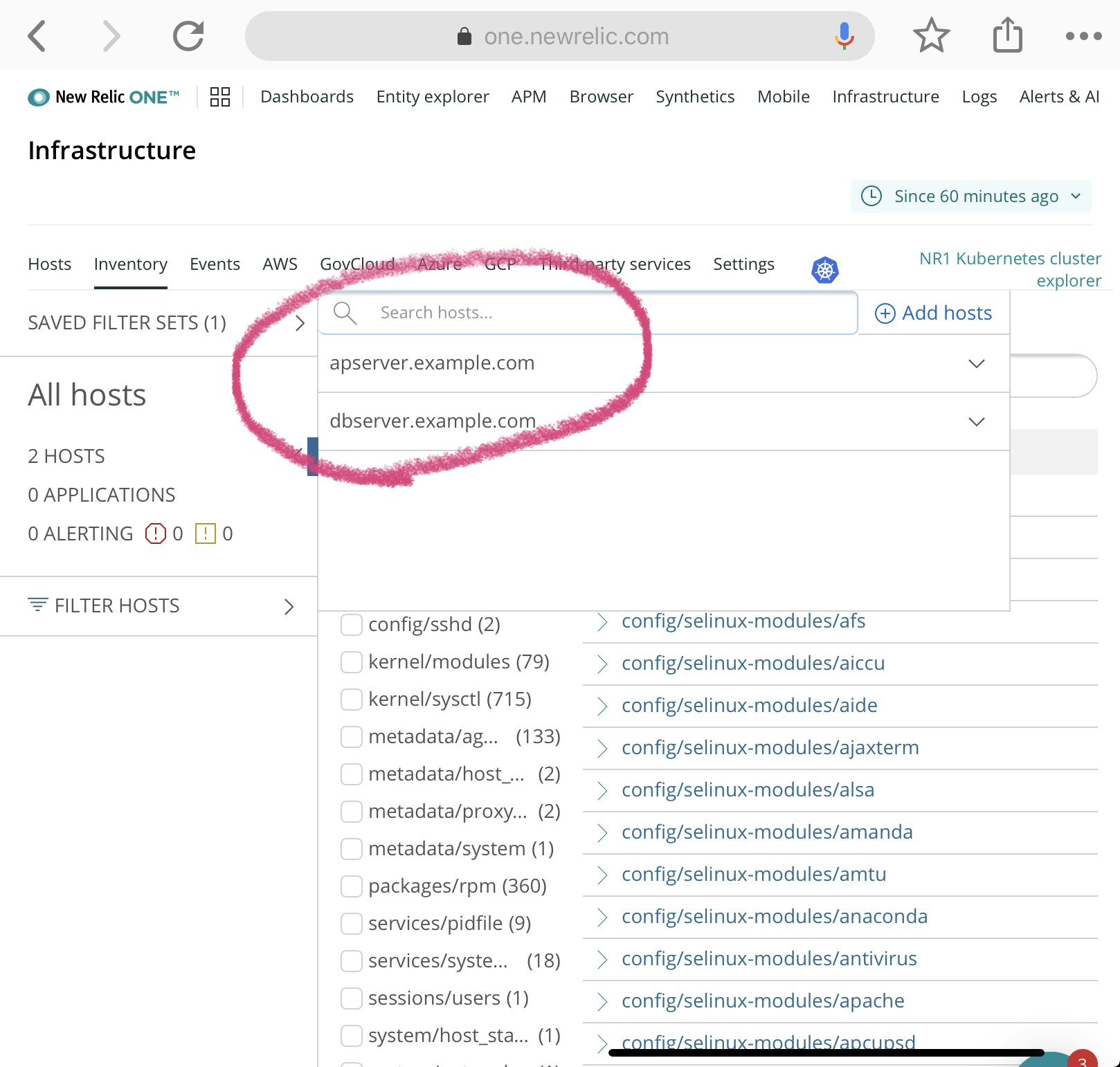Tick the metadata/proxy... (2) checkbox
Image resolution: width=1120 pixels, height=1067 pixels.
click(352, 811)
